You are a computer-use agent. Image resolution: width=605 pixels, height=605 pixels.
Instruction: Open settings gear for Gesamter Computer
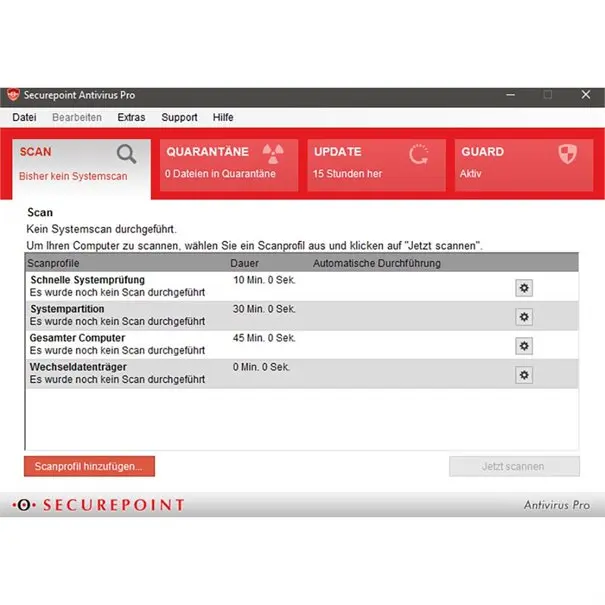pos(524,346)
